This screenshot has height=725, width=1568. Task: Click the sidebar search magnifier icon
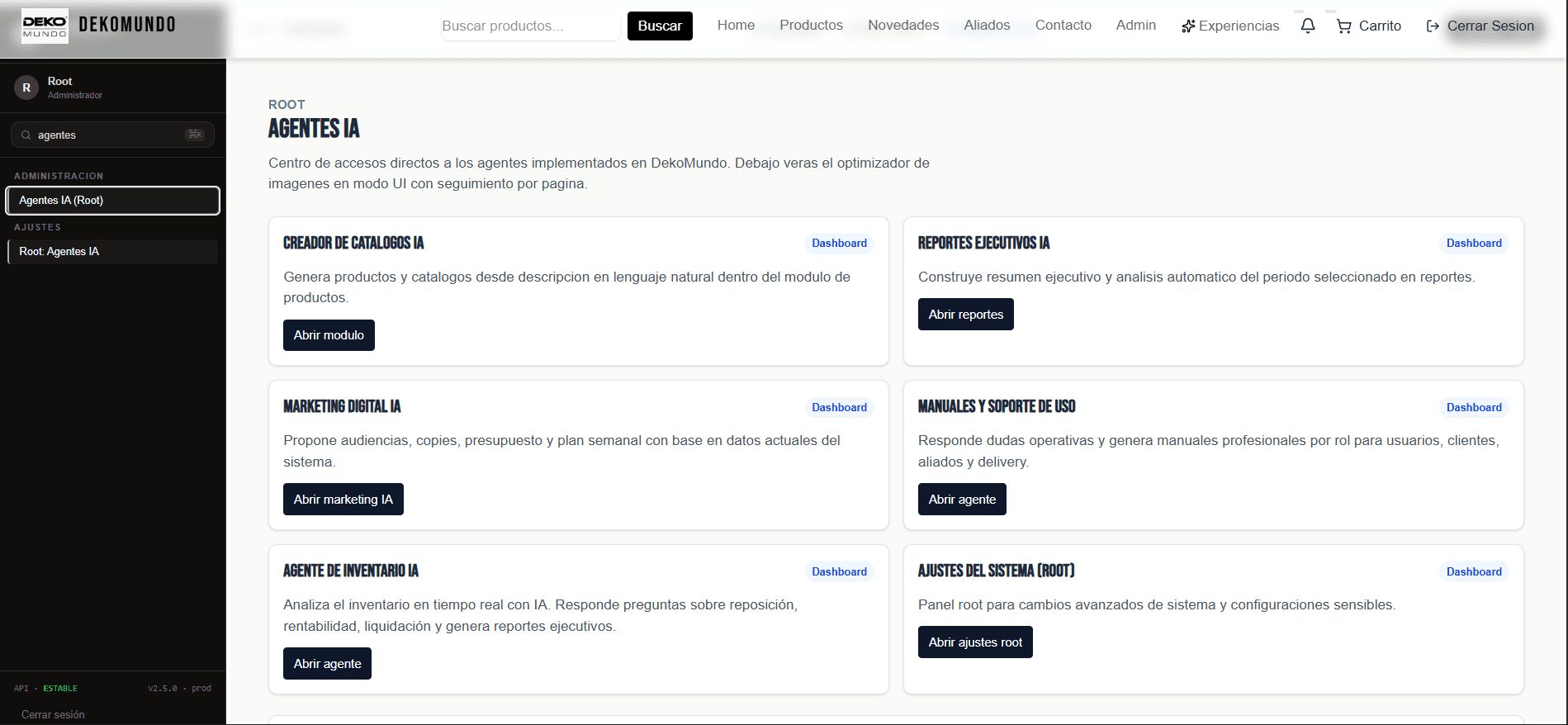click(26, 135)
